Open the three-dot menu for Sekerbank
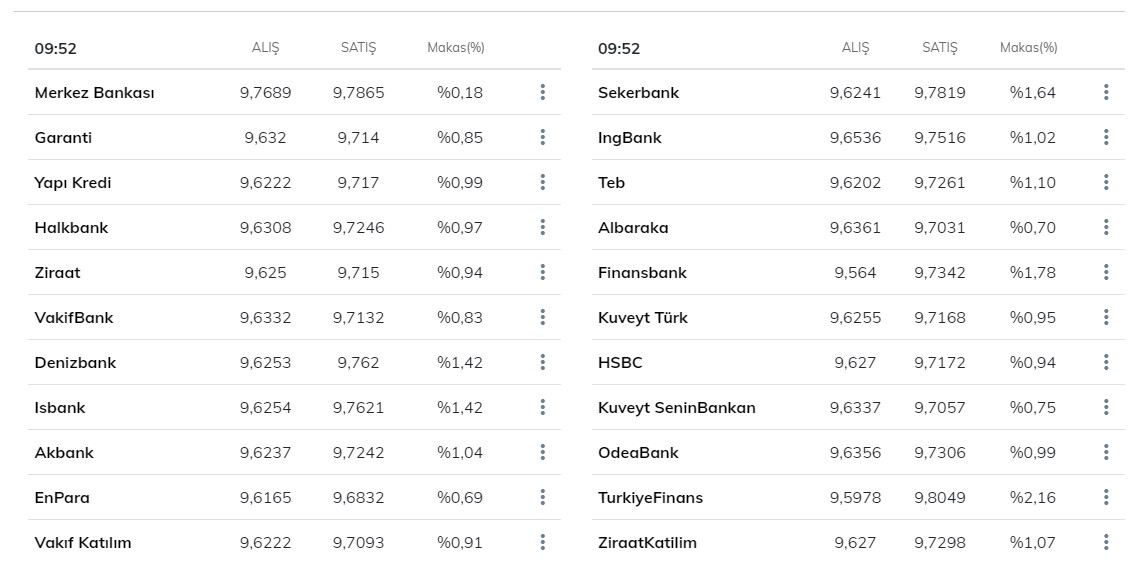 pyautogui.click(x=1106, y=92)
